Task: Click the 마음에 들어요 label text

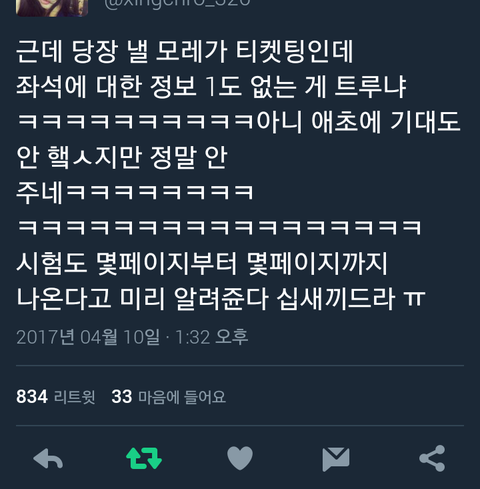Action: pos(182,397)
